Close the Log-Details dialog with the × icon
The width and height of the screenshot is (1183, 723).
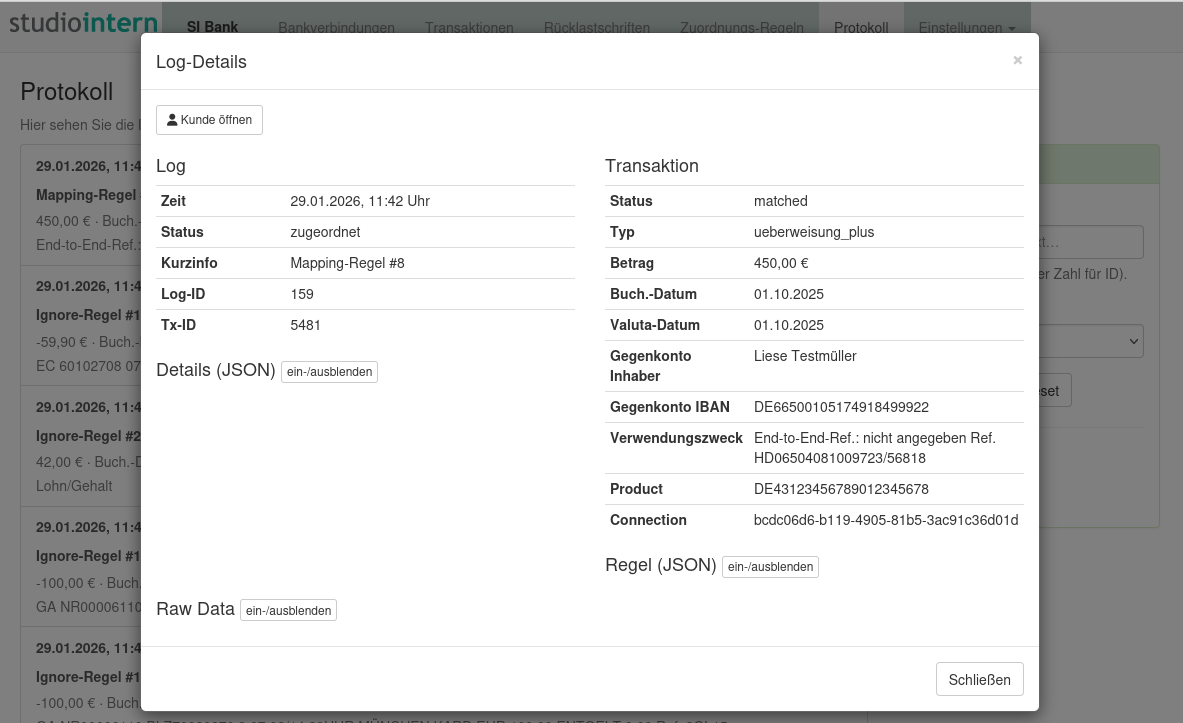pos(1017,61)
